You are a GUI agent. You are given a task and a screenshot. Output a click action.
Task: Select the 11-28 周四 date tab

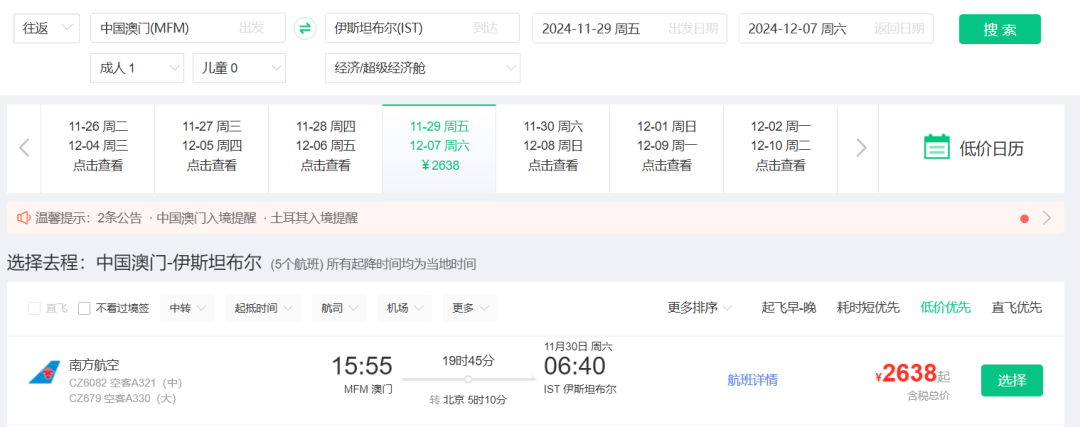pos(325,146)
